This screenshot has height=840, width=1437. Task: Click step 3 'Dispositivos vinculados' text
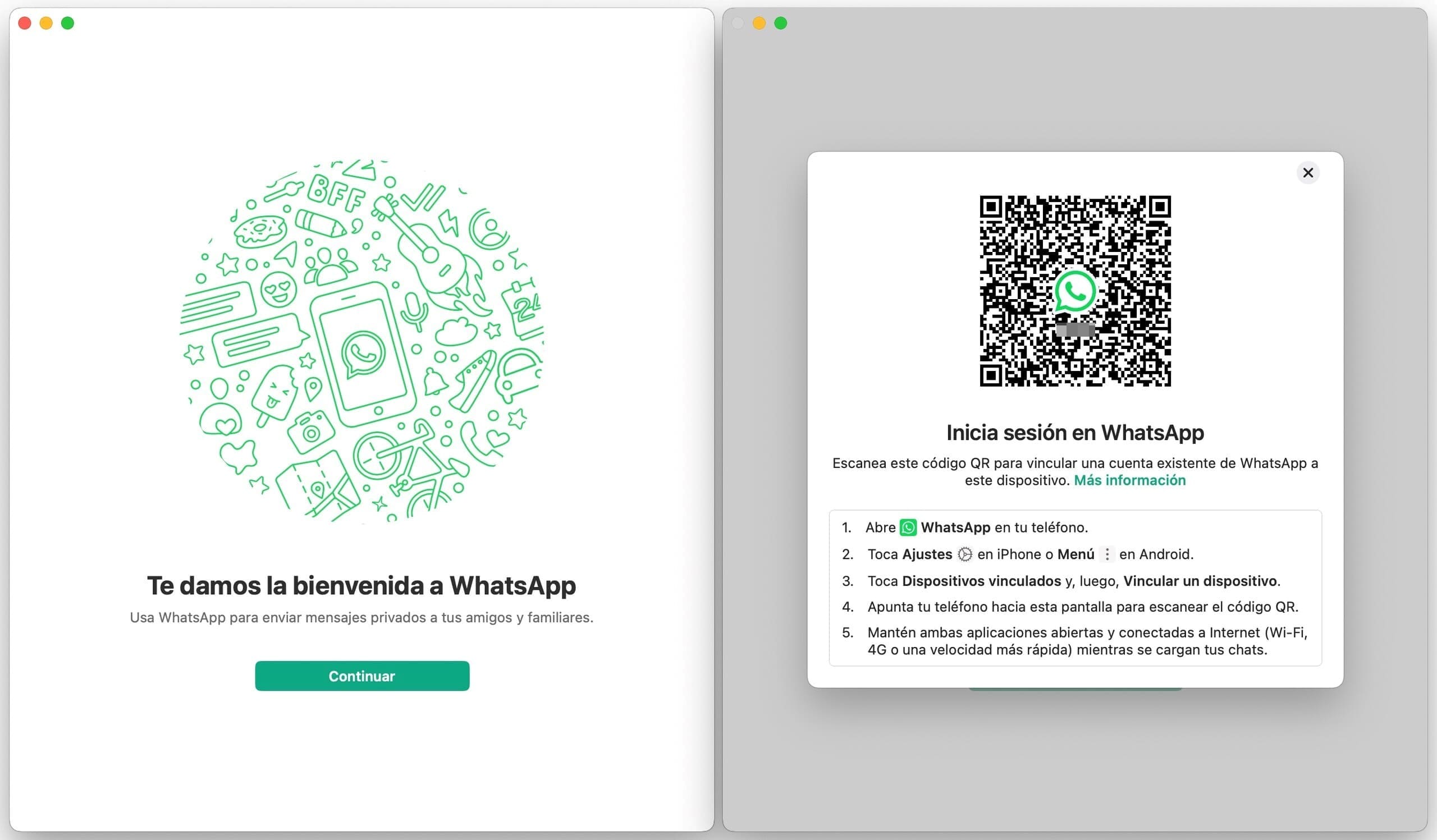(x=981, y=581)
